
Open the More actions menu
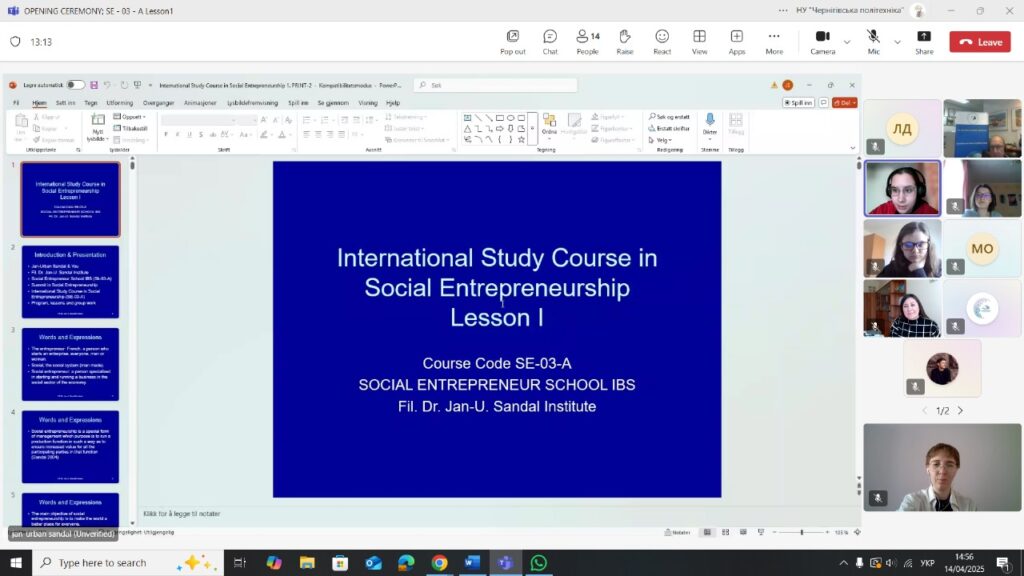pyautogui.click(x=774, y=42)
